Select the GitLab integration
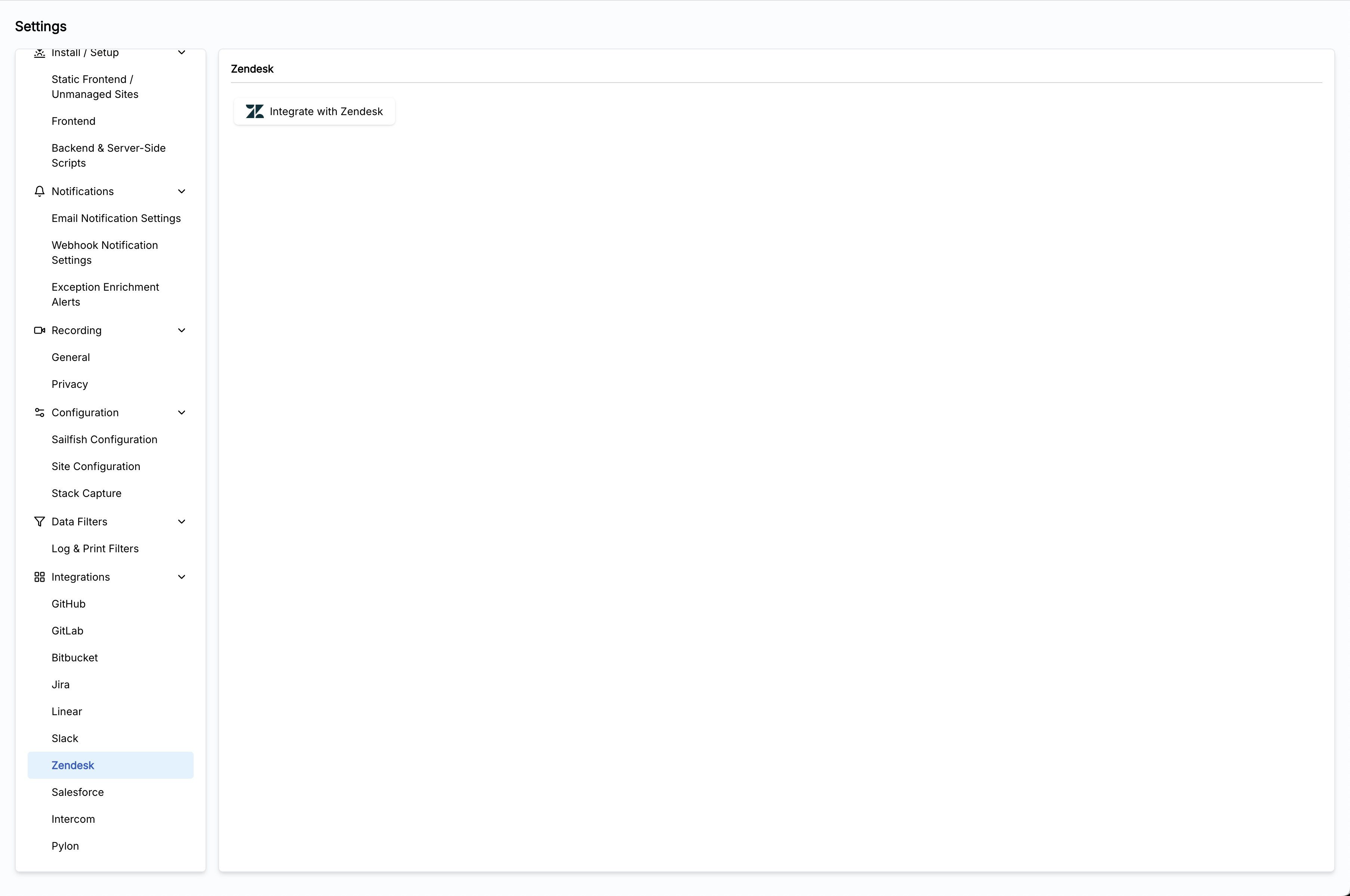The image size is (1350, 896). coord(110,631)
